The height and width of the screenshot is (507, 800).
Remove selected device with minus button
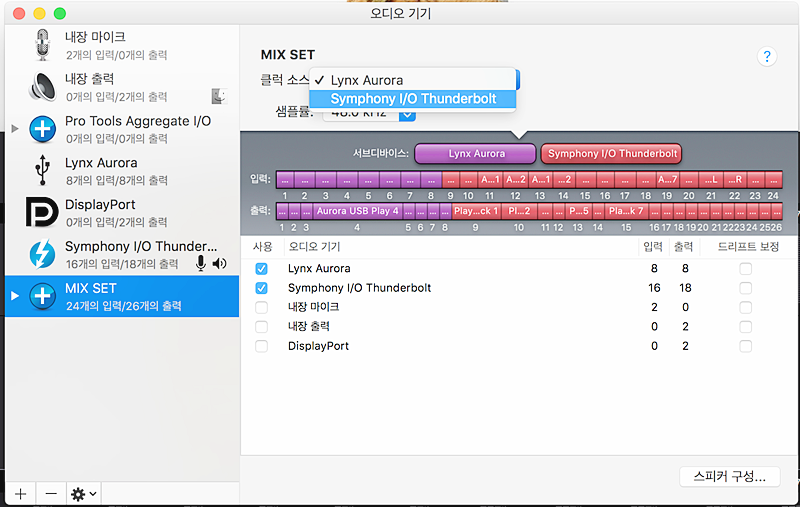coord(51,494)
